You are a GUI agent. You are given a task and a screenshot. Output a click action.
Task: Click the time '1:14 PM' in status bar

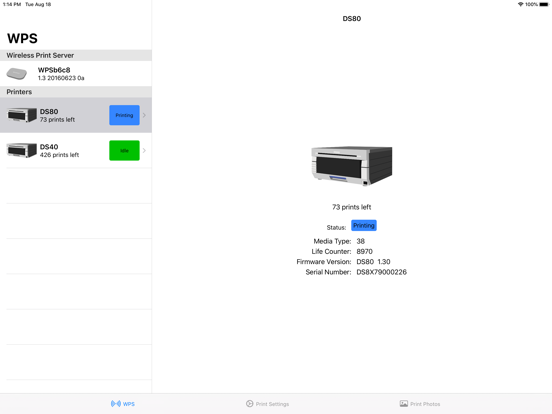point(12,4)
